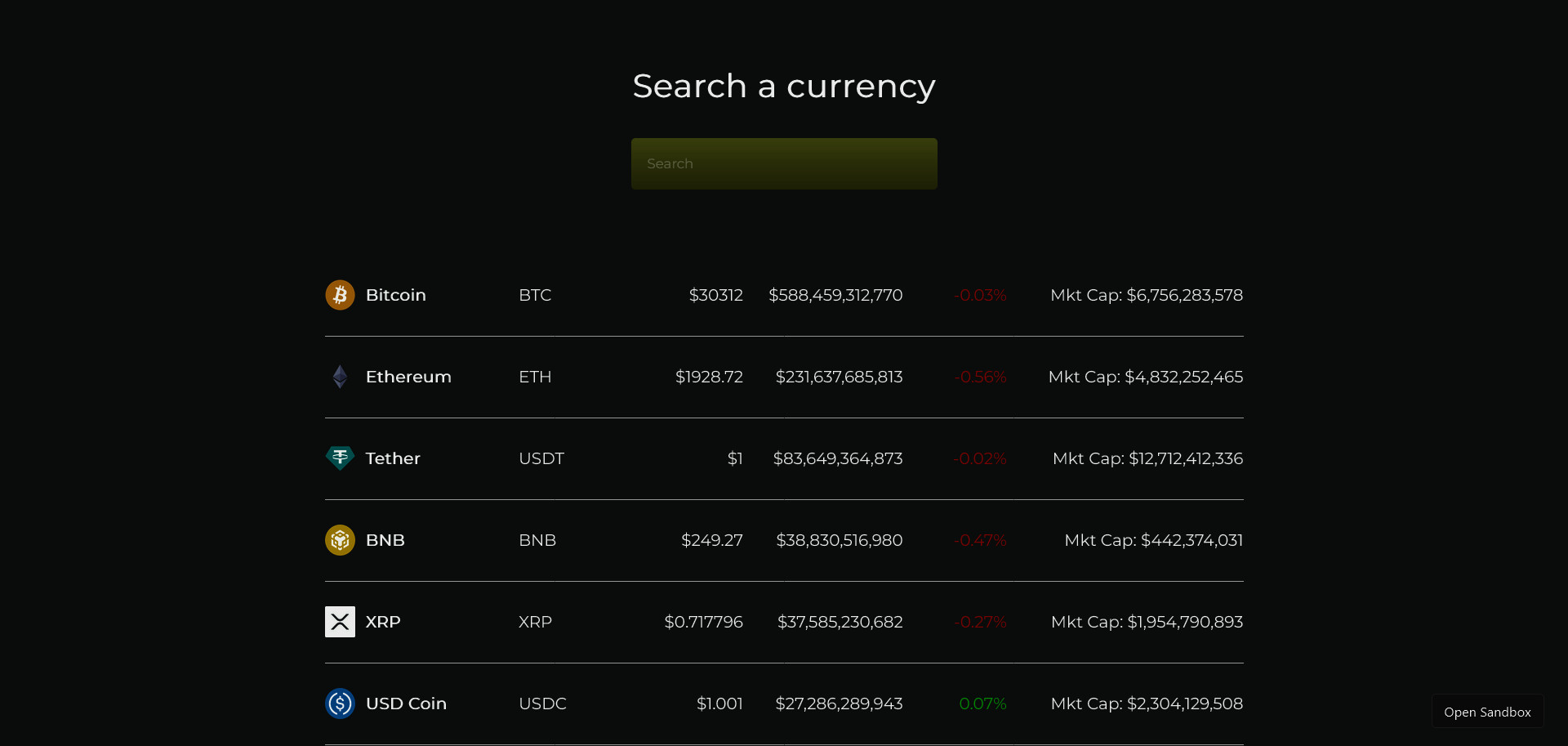Click Ethereum volume $231,637,685,813
The height and width of the screenshot is (746, 1568).
click(839, 377)
